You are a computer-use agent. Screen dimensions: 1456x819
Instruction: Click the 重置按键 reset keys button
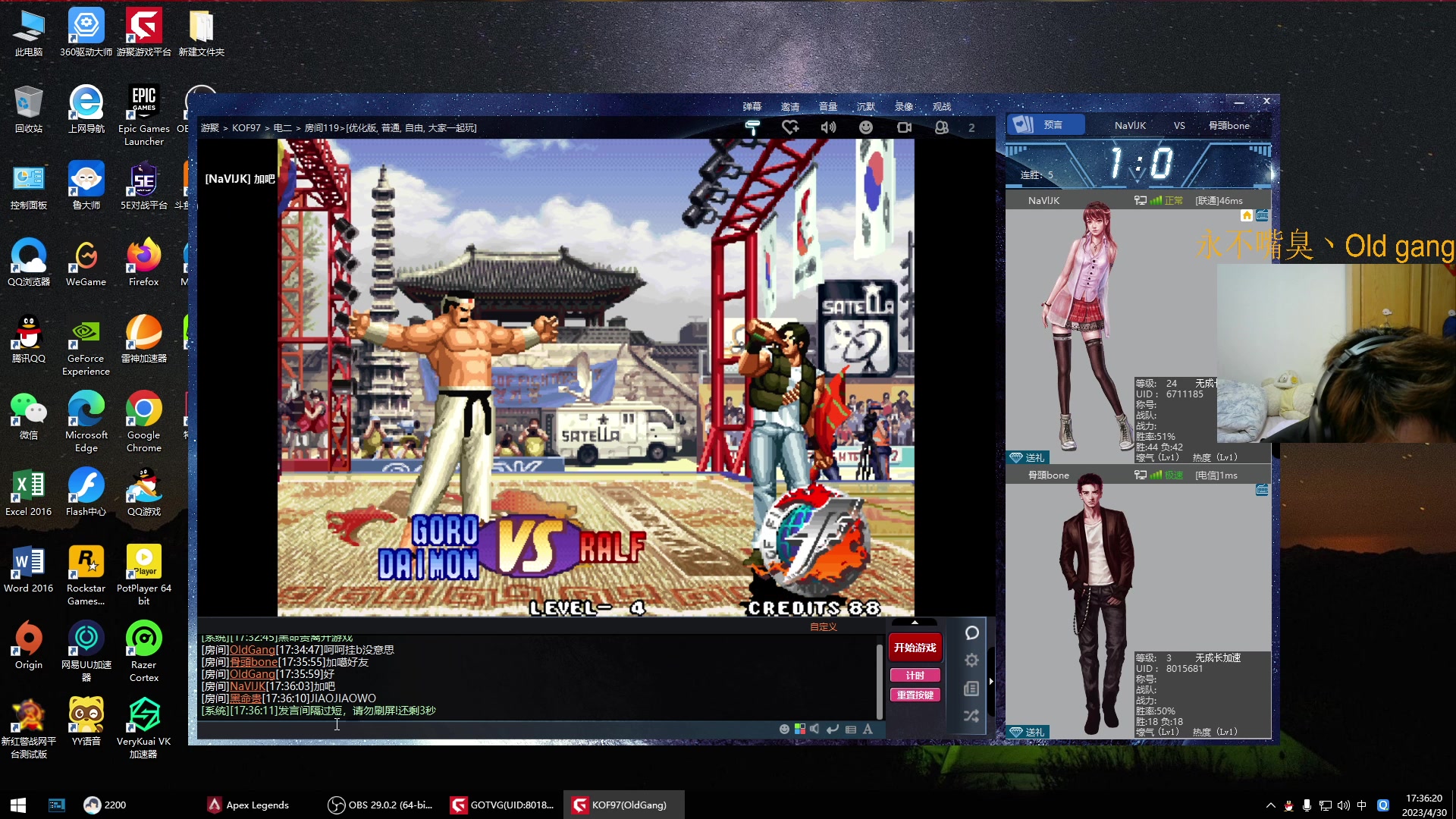coord(915,695)
